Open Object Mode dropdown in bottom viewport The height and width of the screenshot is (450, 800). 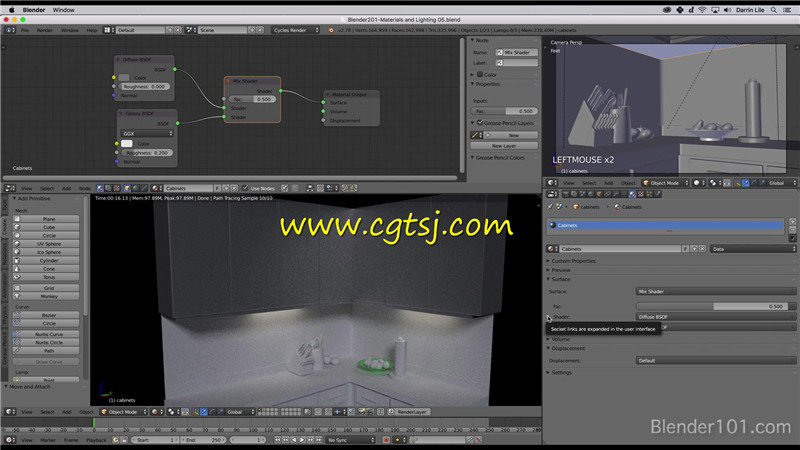124,412
